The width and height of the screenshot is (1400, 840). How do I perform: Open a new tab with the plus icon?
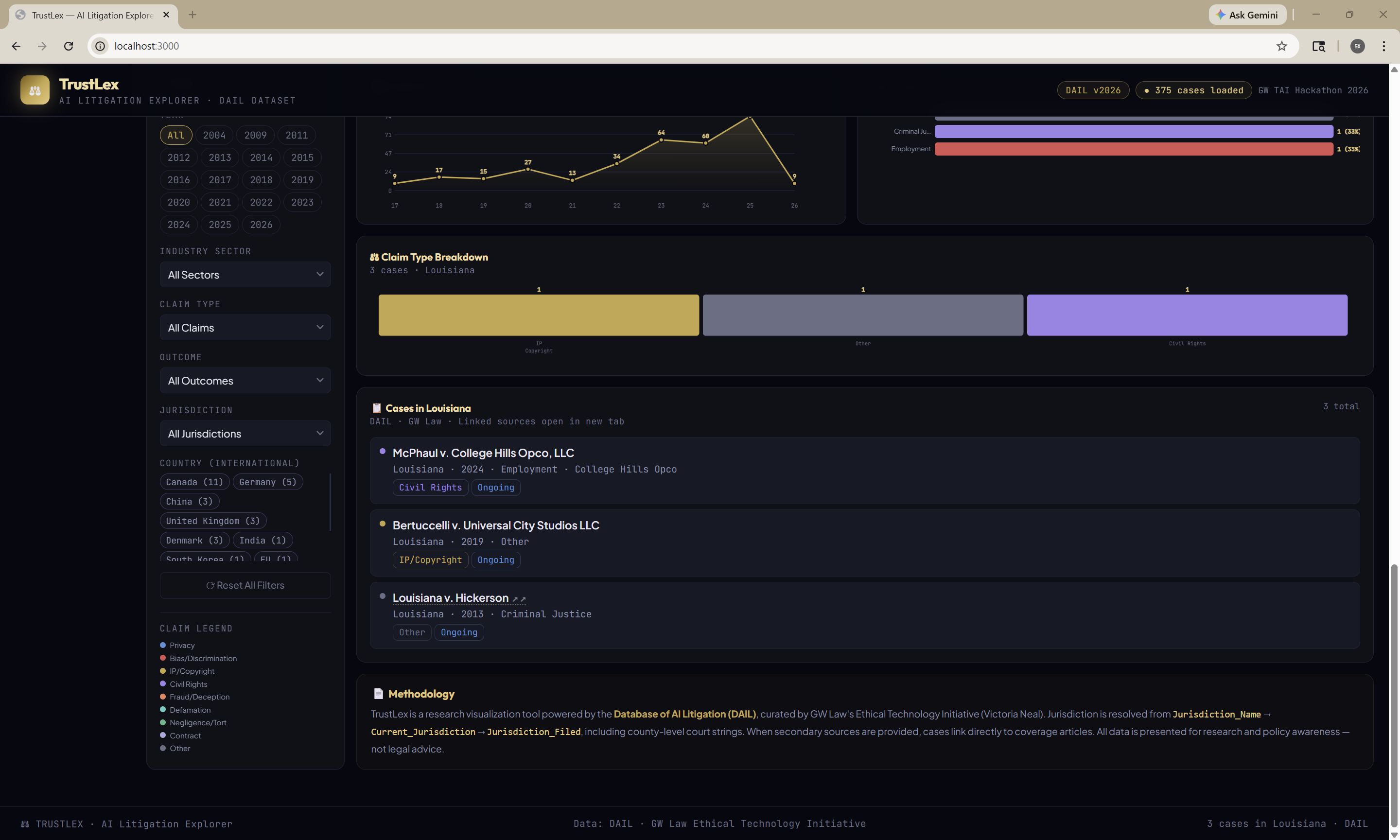192,15
